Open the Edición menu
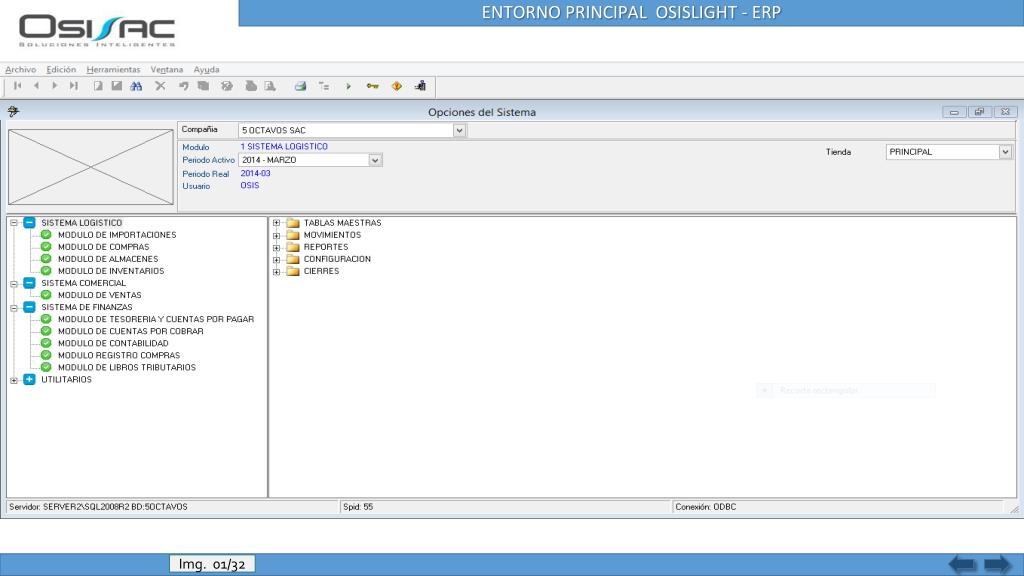 click(x=61, y=69)
